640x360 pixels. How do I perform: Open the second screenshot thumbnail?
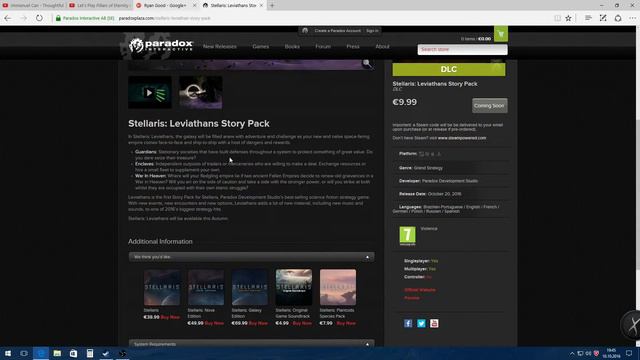[x=201, y=93]
